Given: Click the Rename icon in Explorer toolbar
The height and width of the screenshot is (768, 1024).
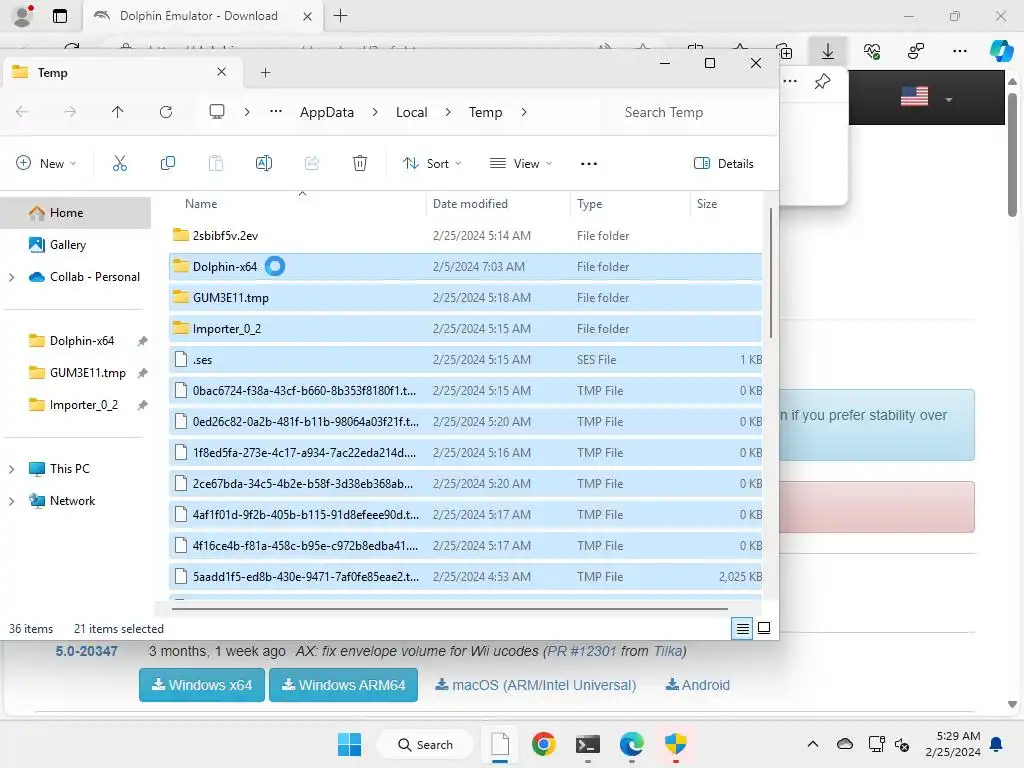Looking at the screenshot, I should click(x=264, y=163).
